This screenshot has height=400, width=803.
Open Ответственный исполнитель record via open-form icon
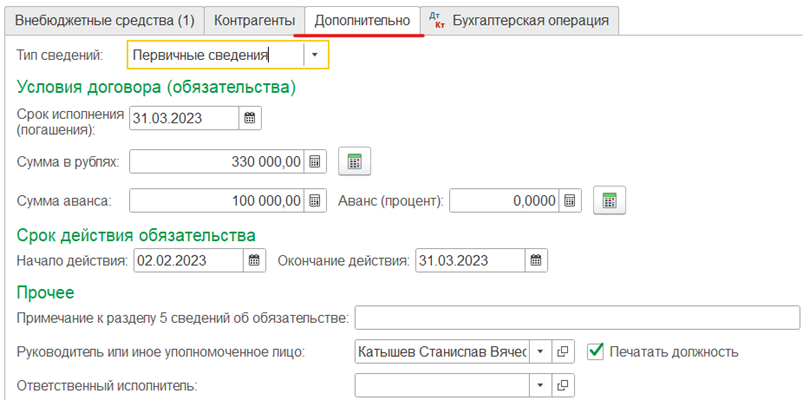[563, 385]
